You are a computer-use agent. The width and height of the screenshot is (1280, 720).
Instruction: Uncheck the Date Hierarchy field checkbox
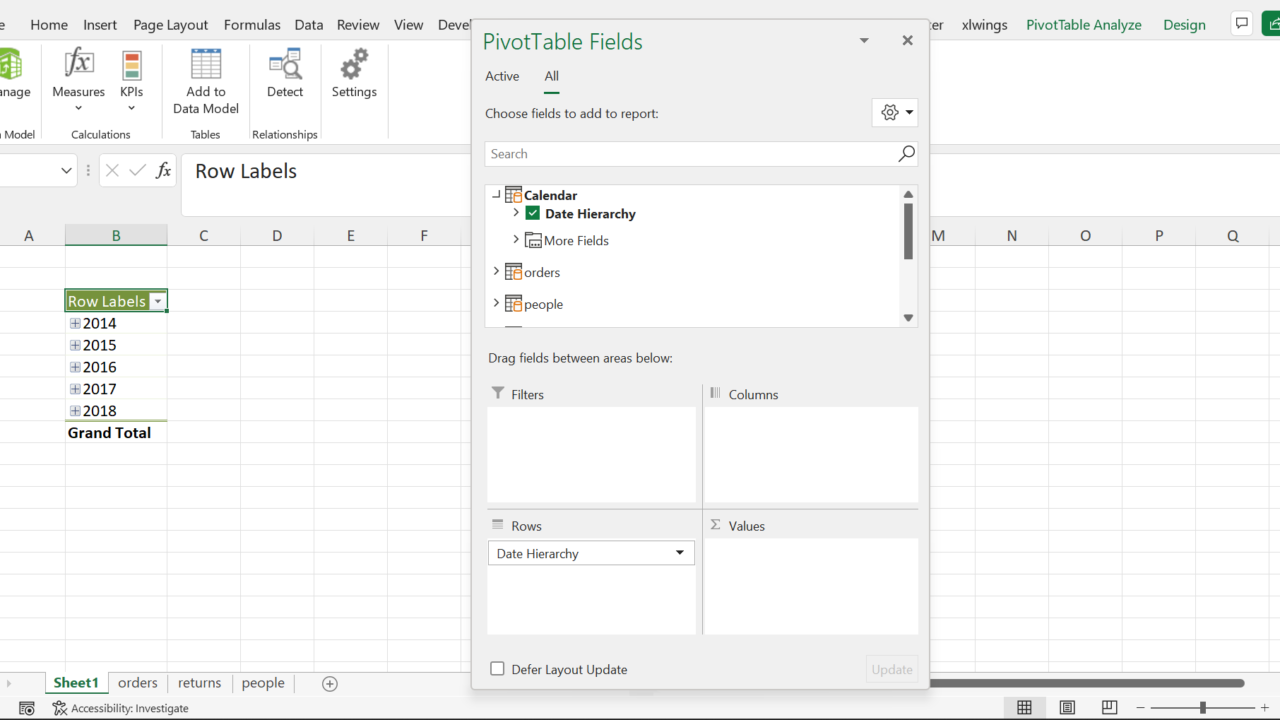tap(533, 213)
